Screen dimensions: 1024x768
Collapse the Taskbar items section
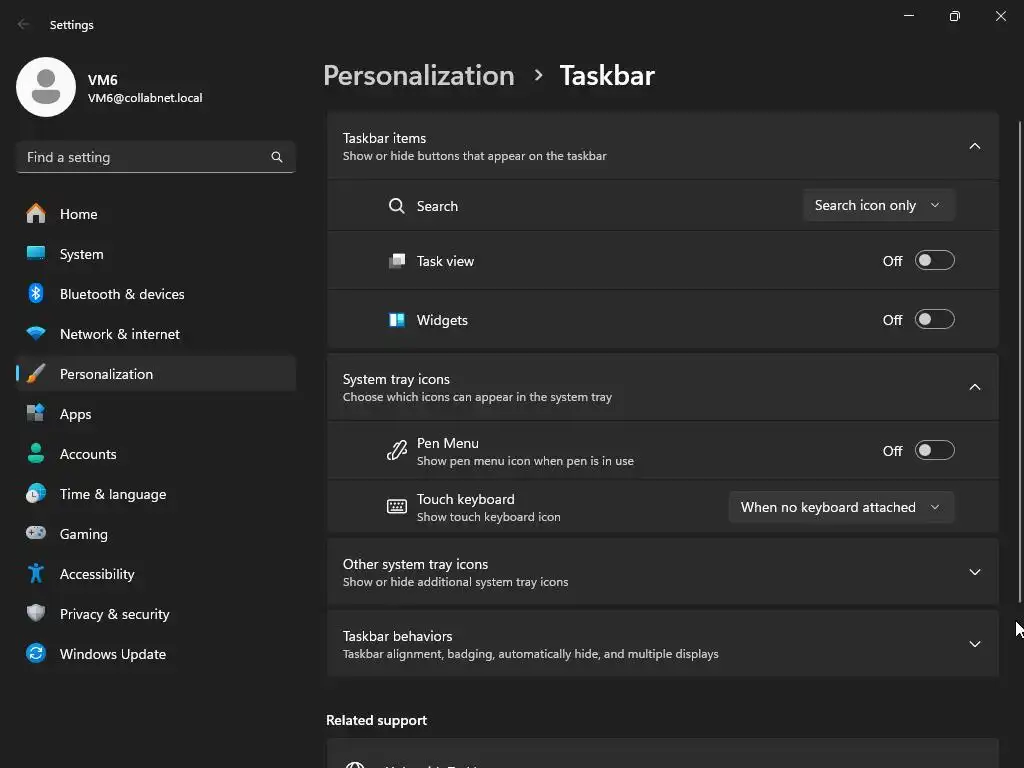tap(974, 146)
